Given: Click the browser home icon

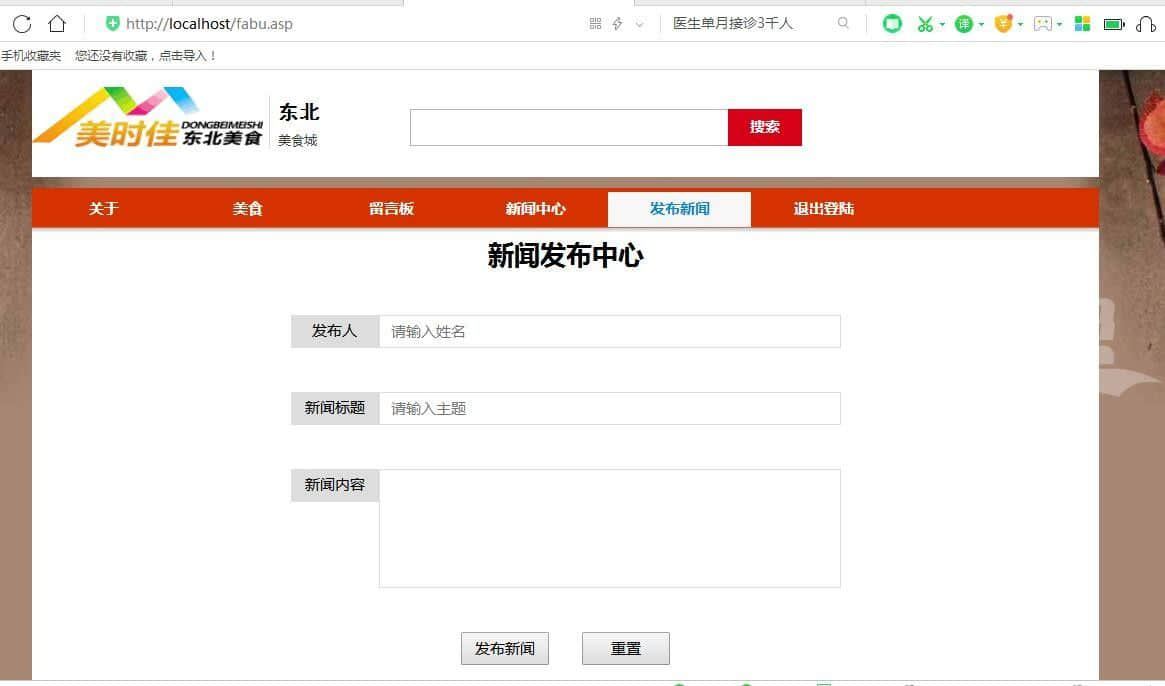Looking at the screenshot, I should point(57,23).
